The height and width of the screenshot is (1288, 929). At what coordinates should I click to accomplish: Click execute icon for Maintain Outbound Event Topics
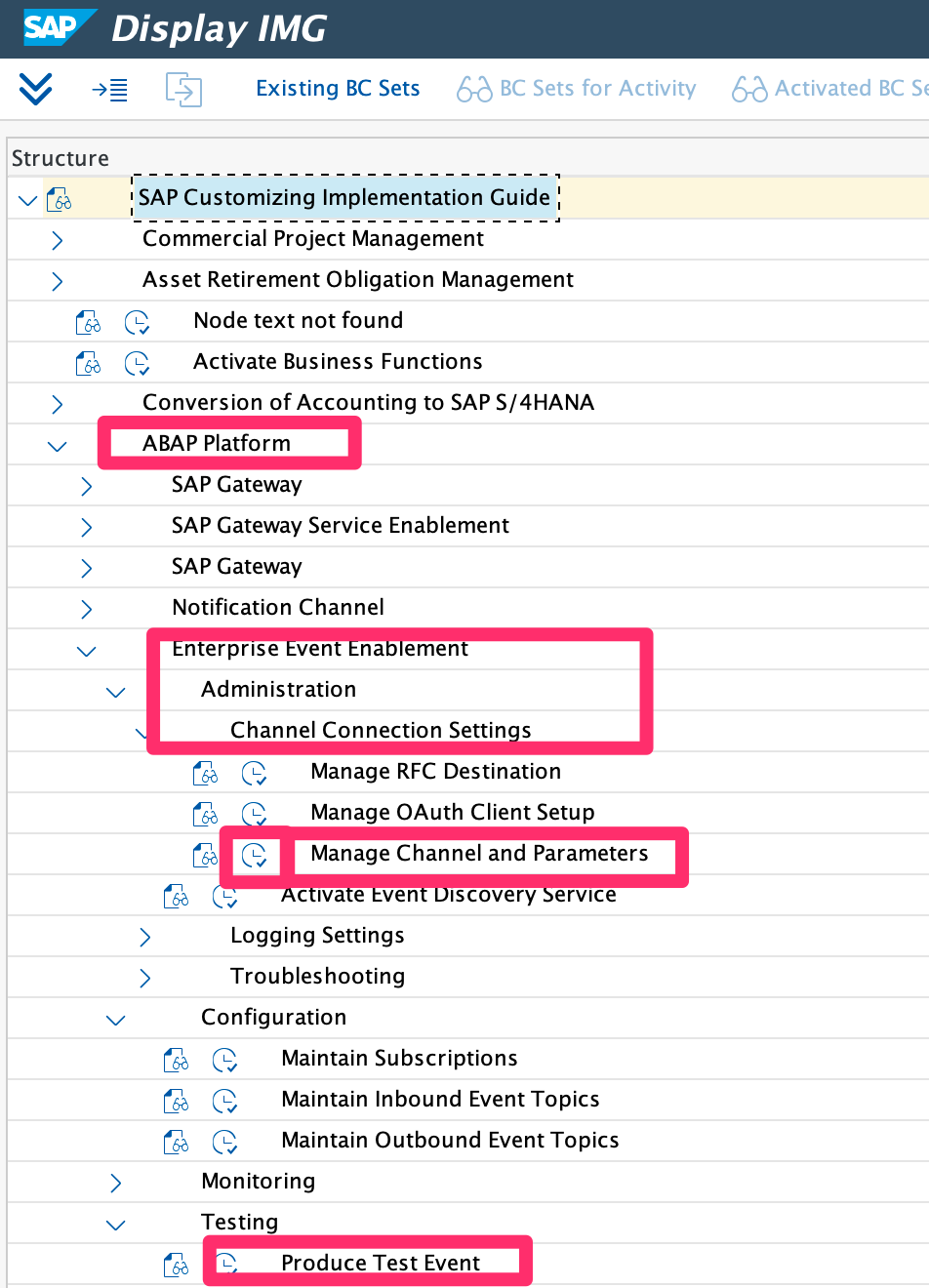click(x=224, y=1142)
